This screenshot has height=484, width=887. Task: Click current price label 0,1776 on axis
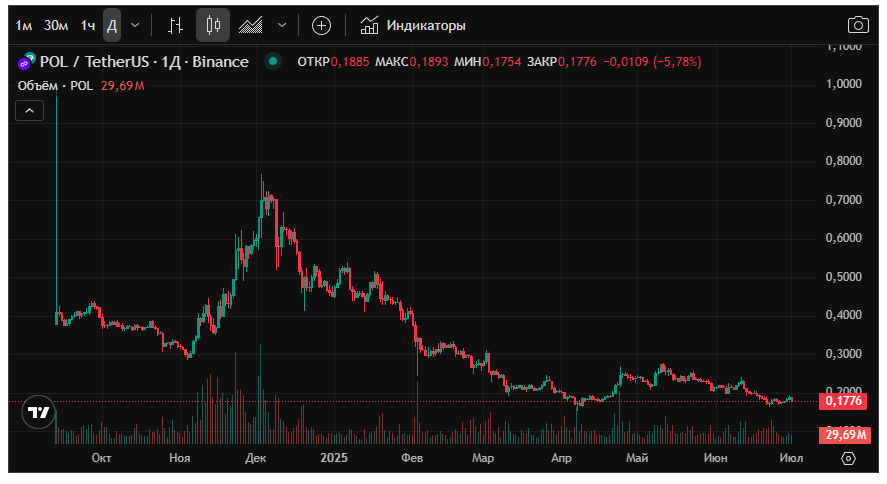click(x=843, y=401)
